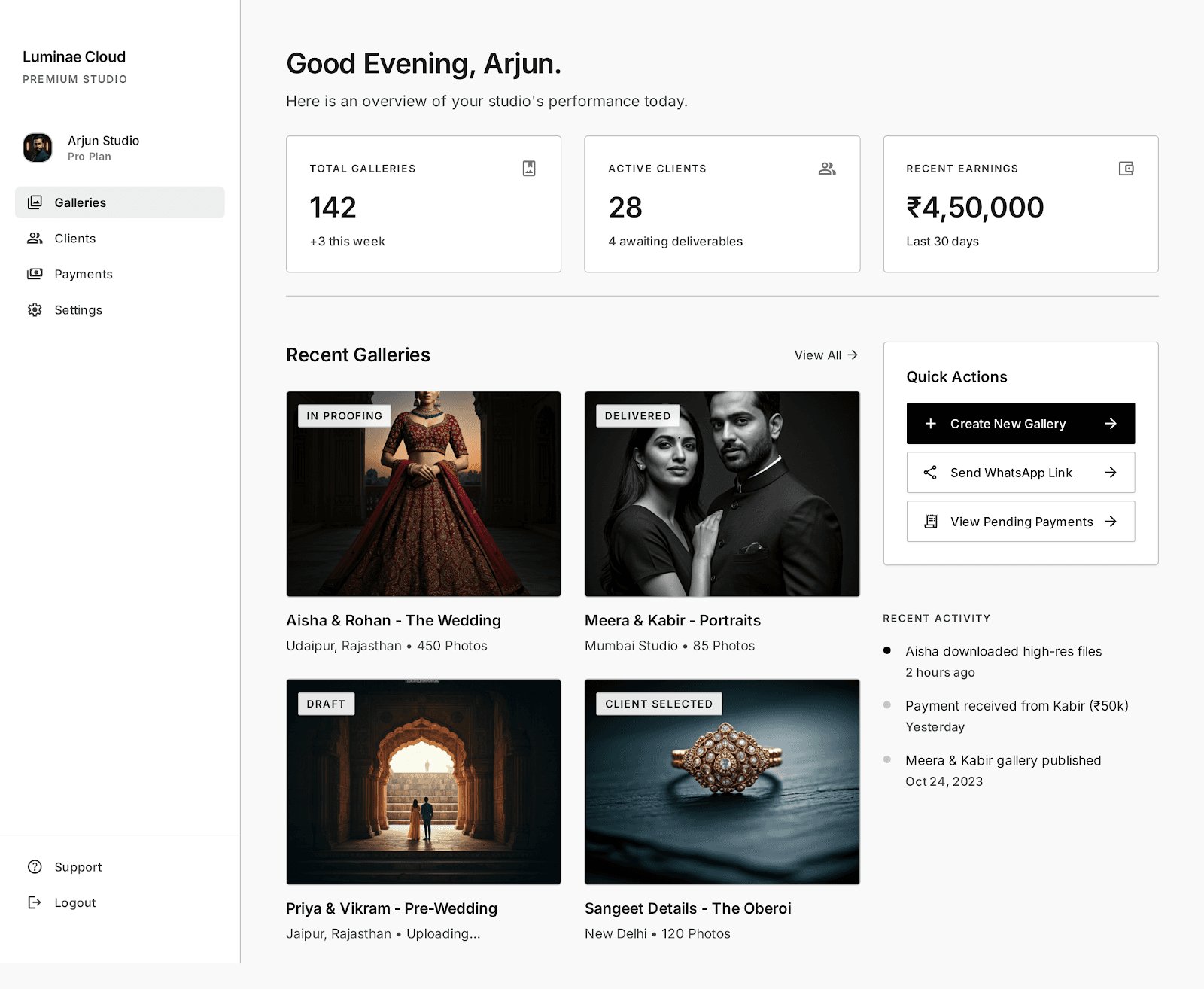Click the Settings gear icon
Screen dimensions: 1204x989
click(35, 309)
